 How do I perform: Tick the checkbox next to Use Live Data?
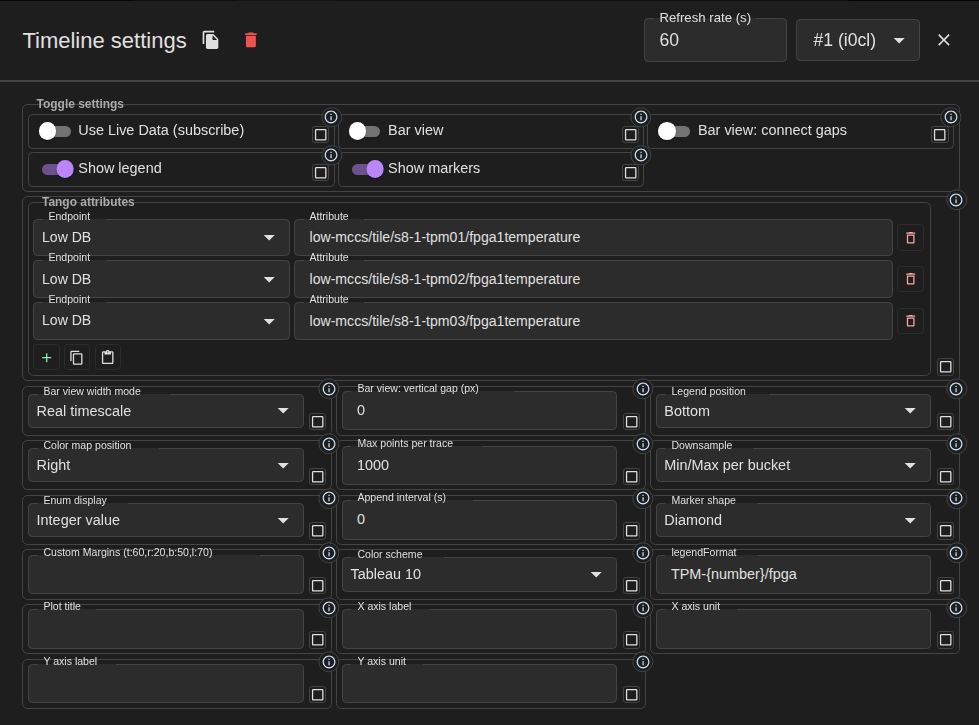tap(320, 134)
